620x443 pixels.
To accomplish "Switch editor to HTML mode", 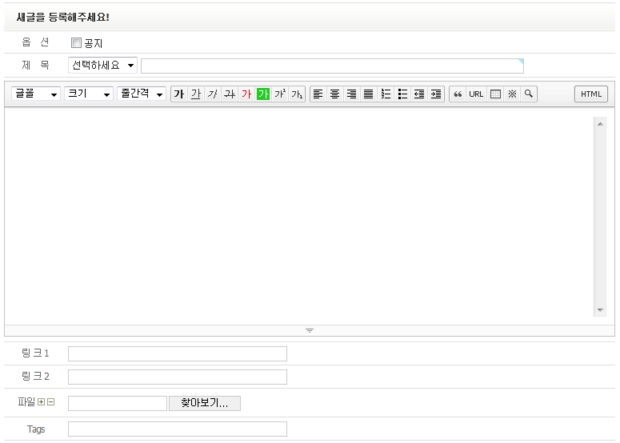I will [x=590, y=93].
